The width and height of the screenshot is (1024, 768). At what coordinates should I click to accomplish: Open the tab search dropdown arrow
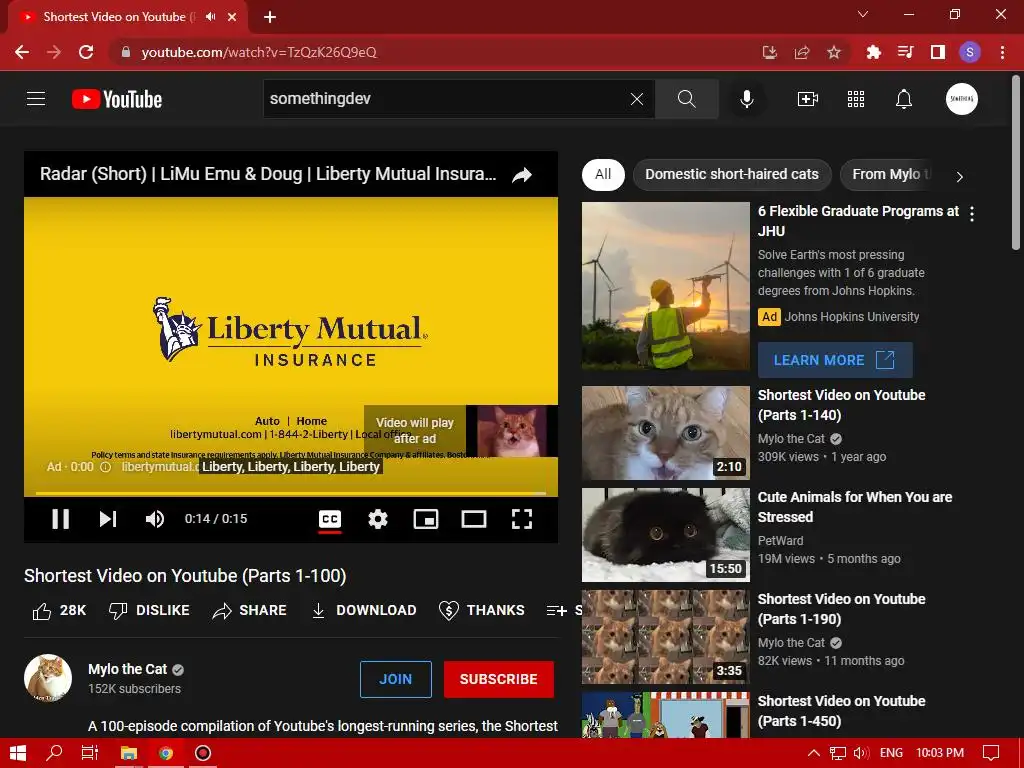[863, 14]
